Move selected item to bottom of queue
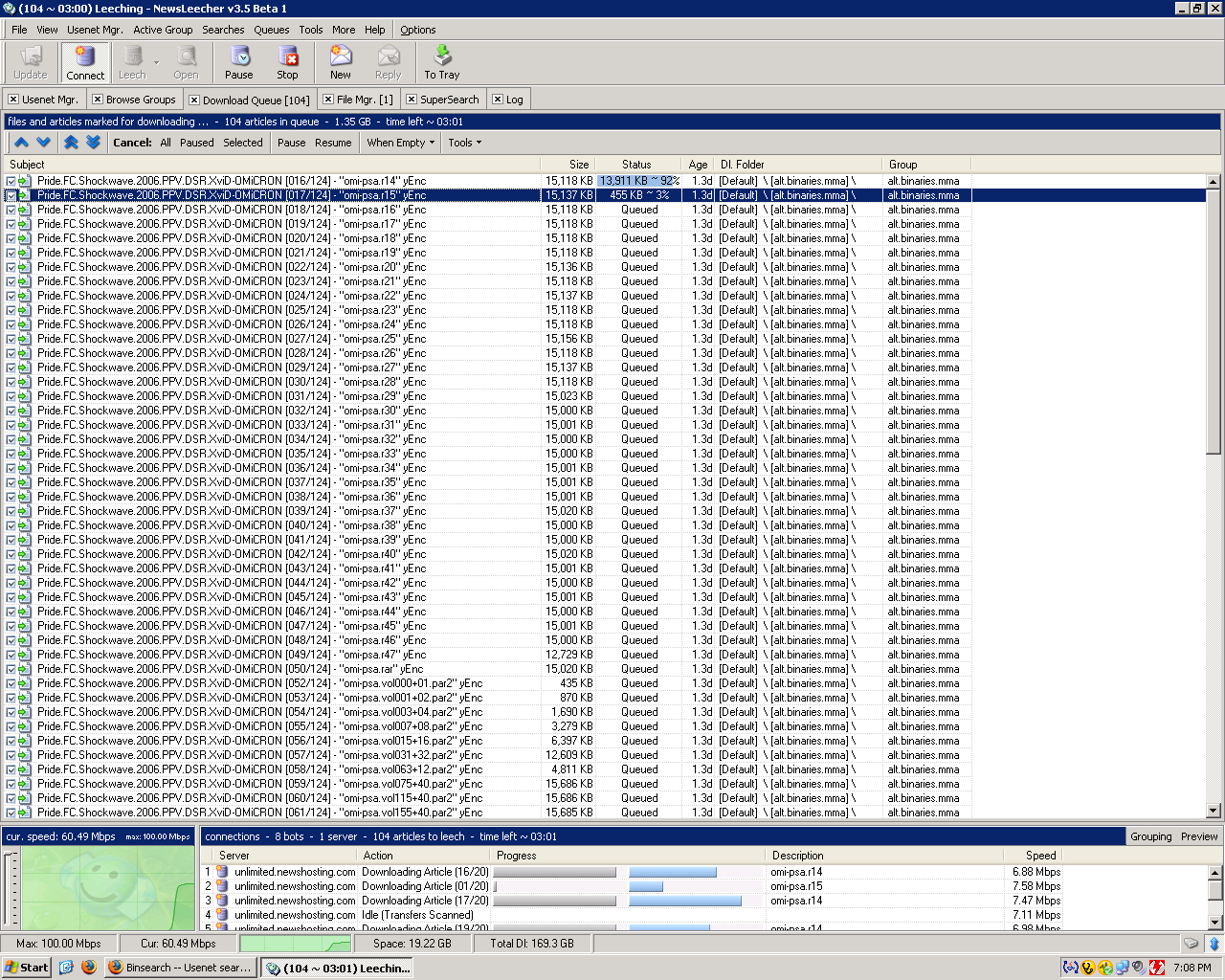The height and width of the screenshot is (980, 1225). (x=93, y=143)
